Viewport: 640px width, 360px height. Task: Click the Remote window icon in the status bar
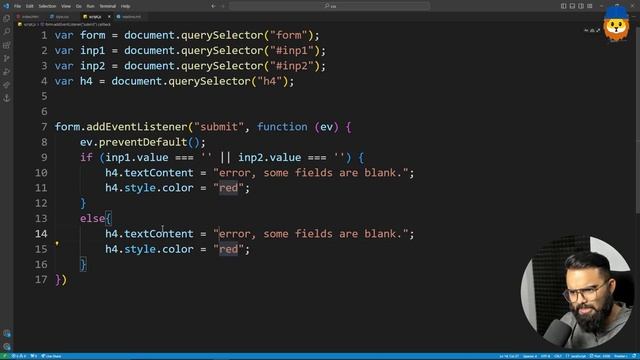(x=4, y=356)
